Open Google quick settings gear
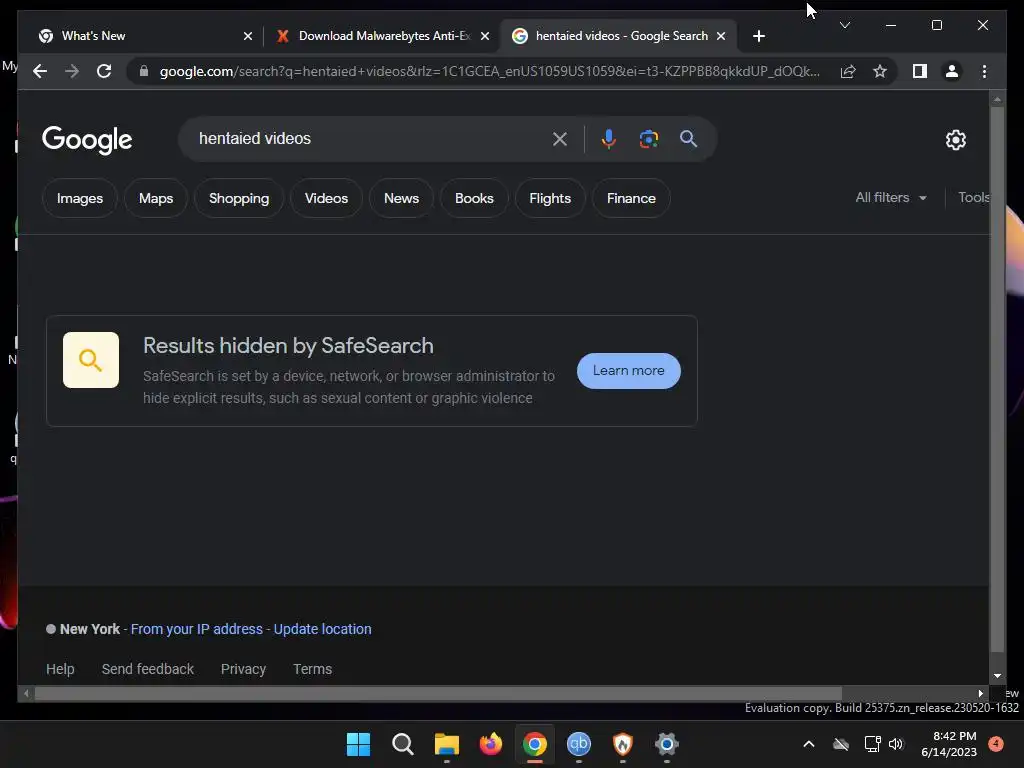1024x768 pixels. tap(955, 139)
